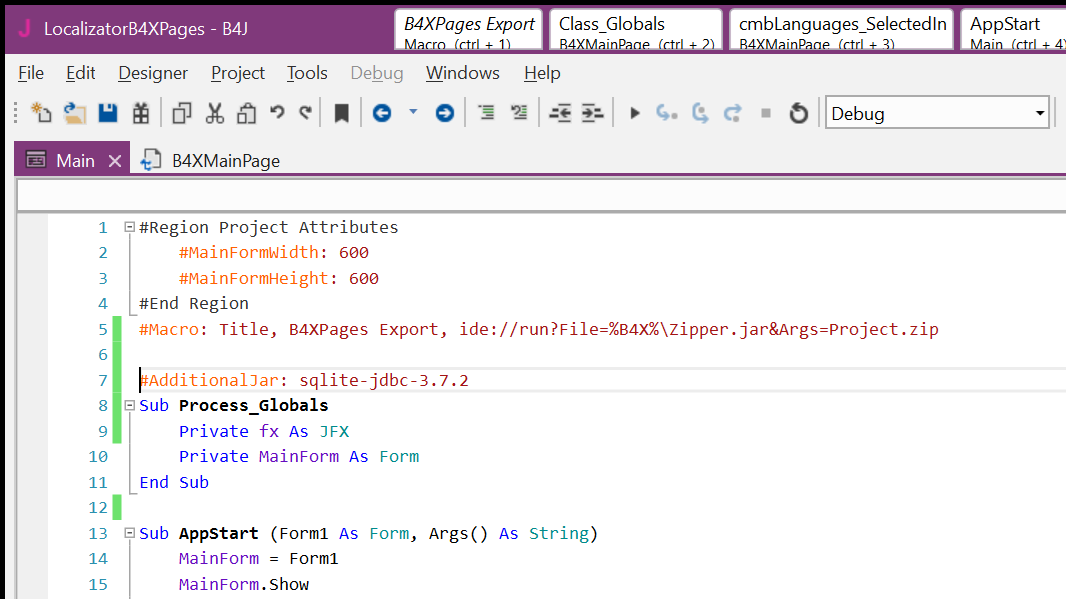Toggle bookmark with the bookmark icon
Image resolution: width=1066 pixels, height=599 pixels.
[341, 113]
